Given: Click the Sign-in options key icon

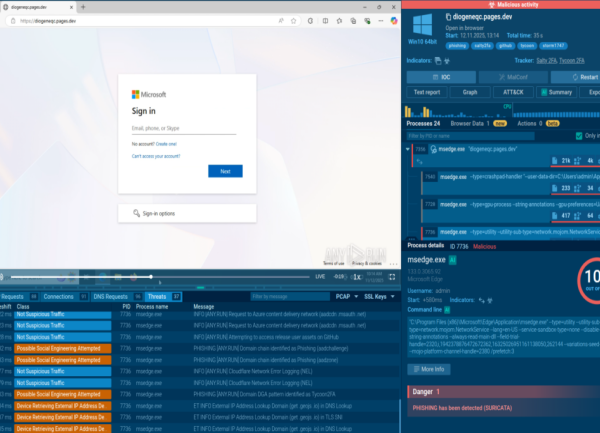Looking at the screenshot, I should [136, 213].
